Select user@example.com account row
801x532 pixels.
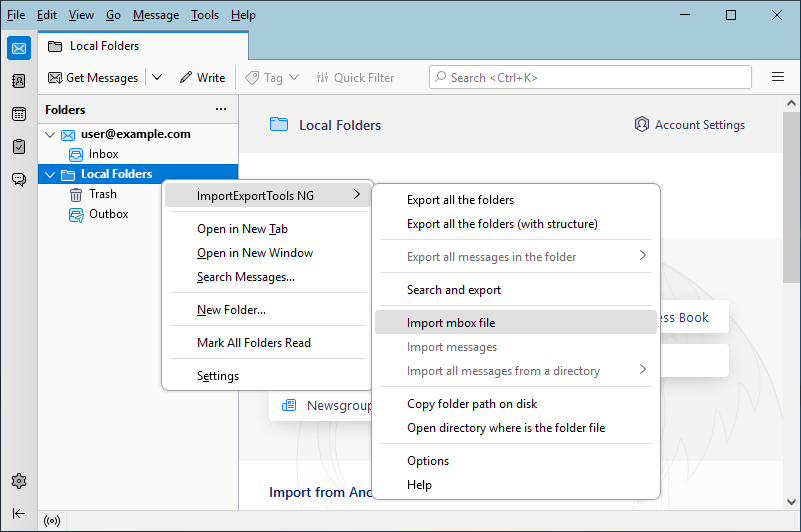[x=138, y=134]
